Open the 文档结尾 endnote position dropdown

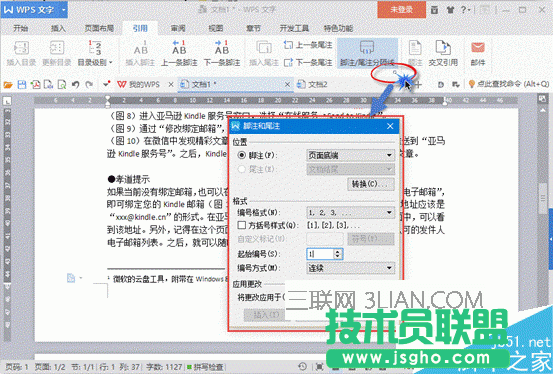click(351, 169)
